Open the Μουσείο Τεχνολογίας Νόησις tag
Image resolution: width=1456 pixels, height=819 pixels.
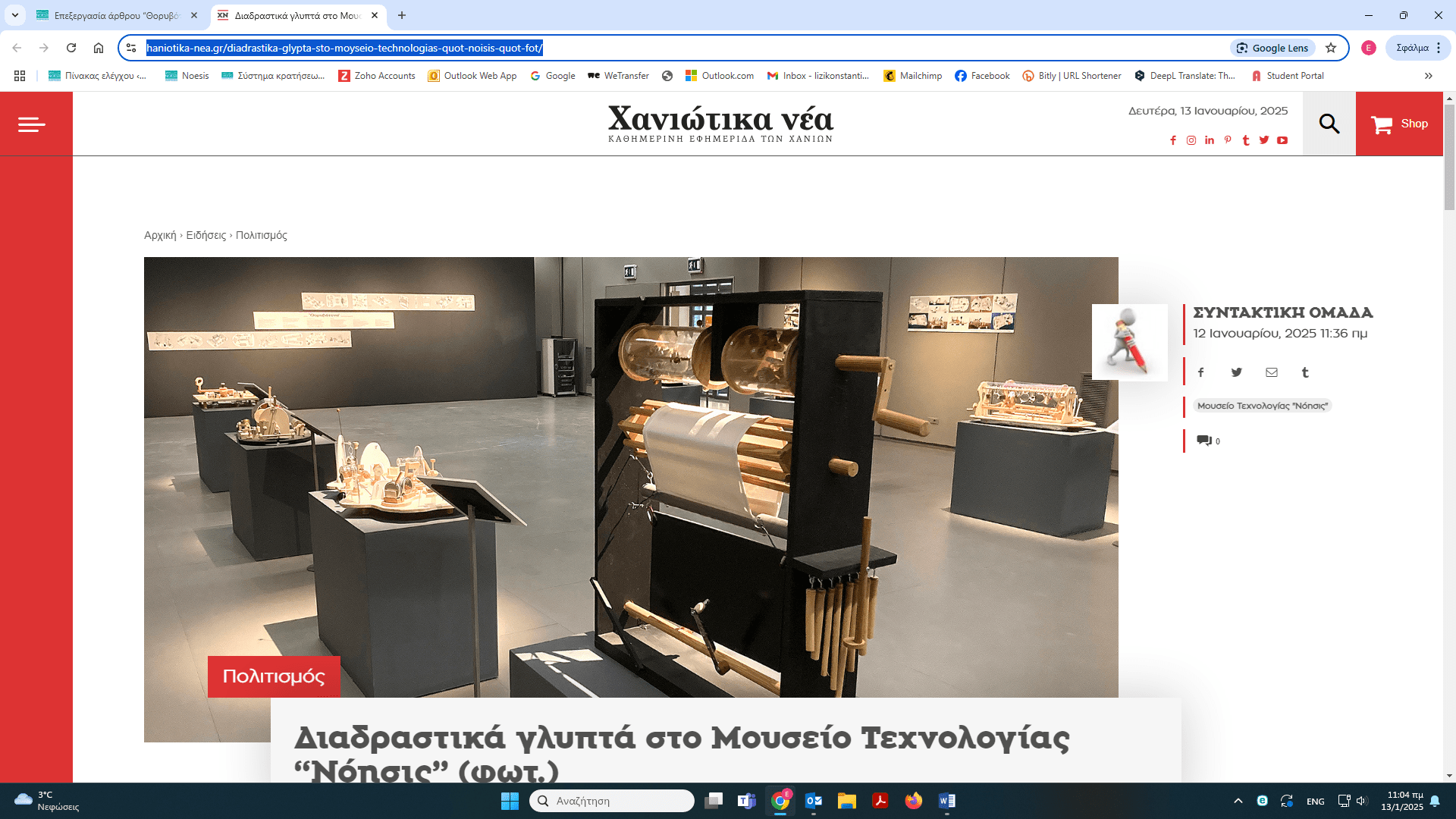(x=1262, y=406)
